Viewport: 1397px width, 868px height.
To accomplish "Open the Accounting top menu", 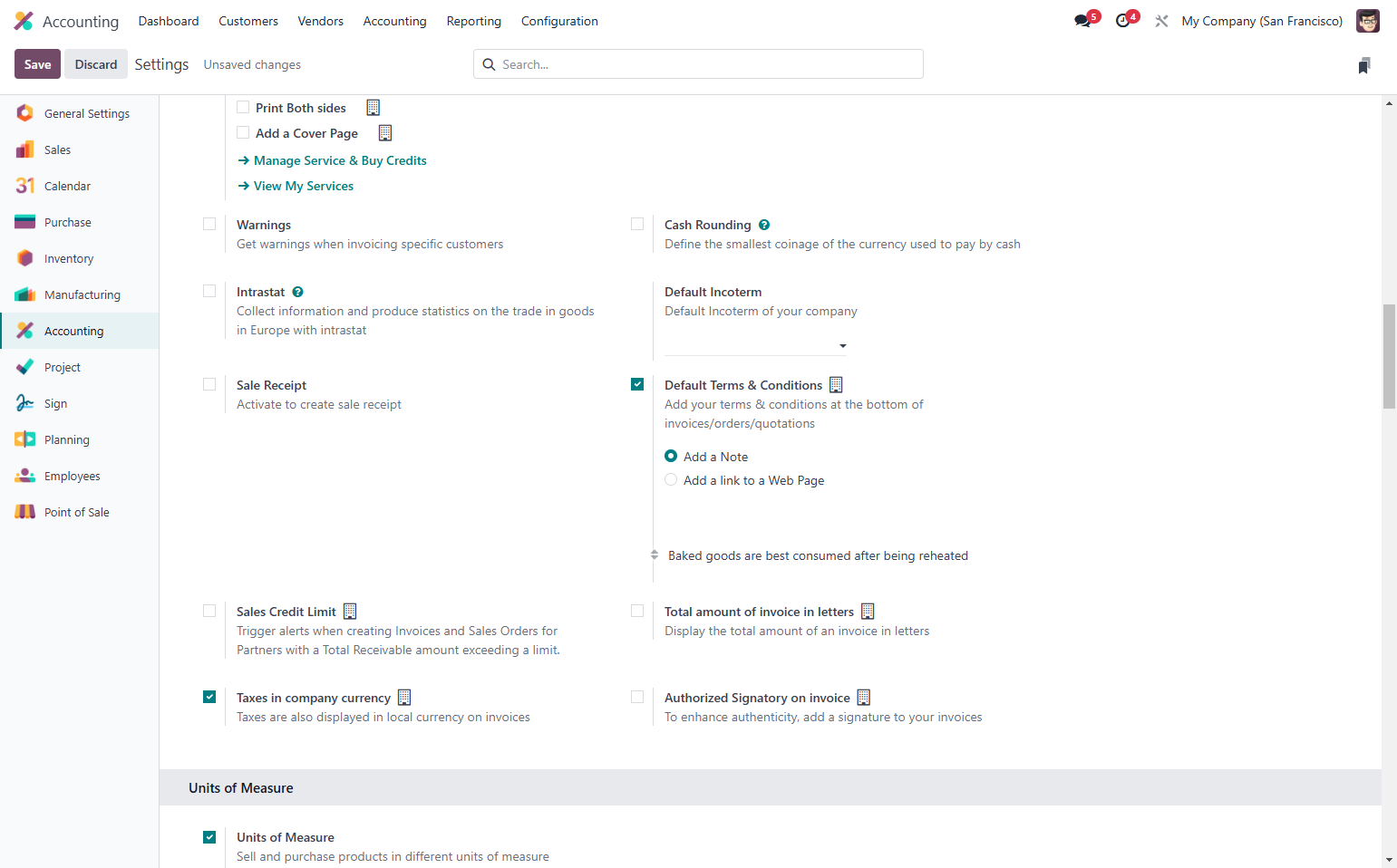I will (394, 21).
